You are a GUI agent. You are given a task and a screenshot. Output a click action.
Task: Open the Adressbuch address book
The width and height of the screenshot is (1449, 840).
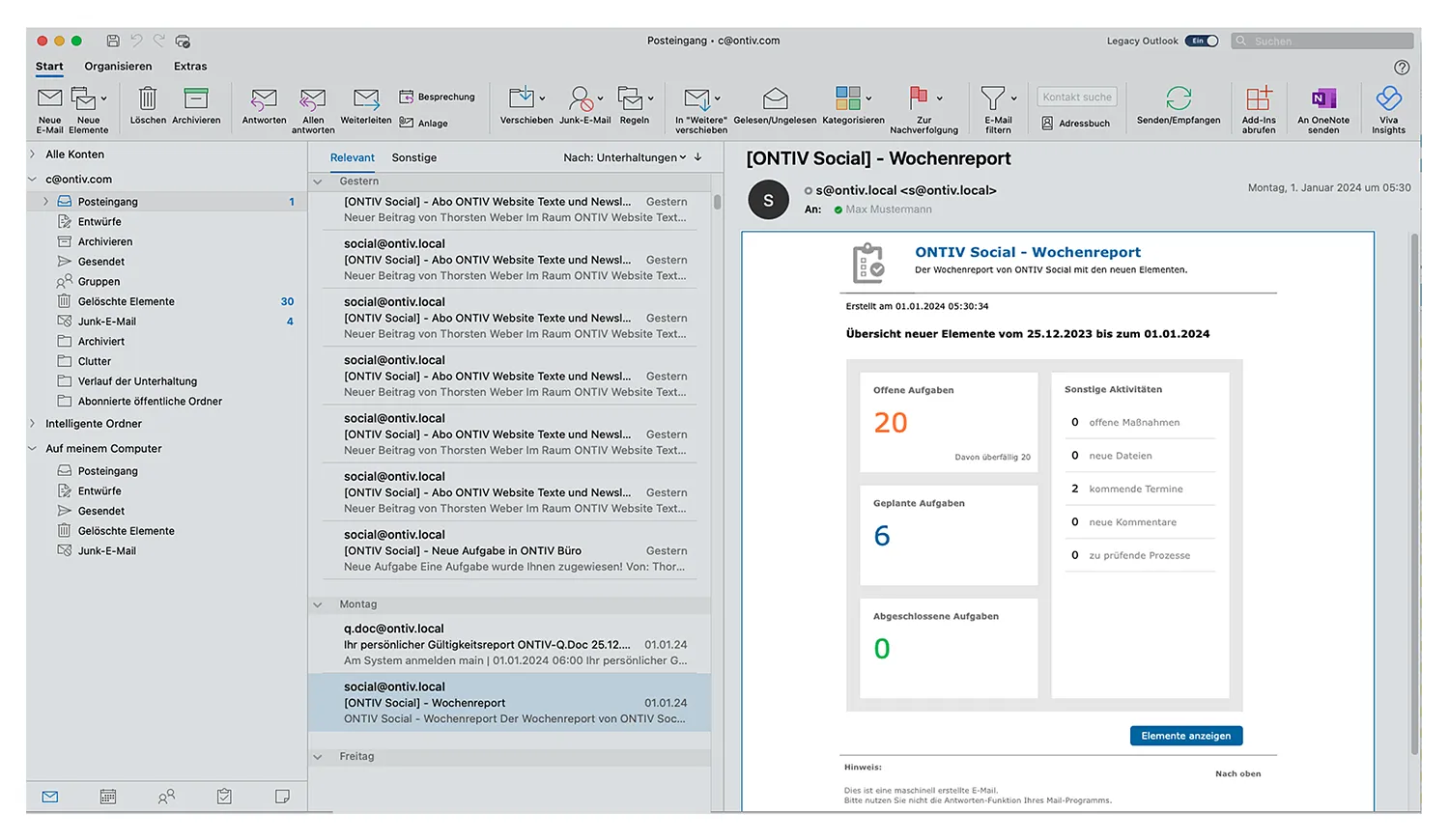pos(1075,124)
